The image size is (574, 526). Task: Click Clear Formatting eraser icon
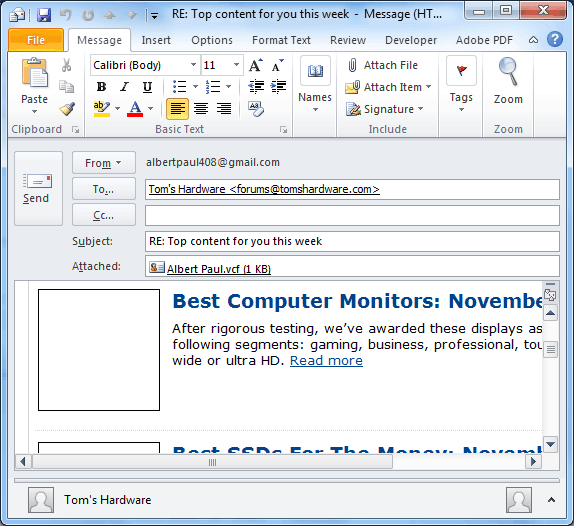(256, 109)
